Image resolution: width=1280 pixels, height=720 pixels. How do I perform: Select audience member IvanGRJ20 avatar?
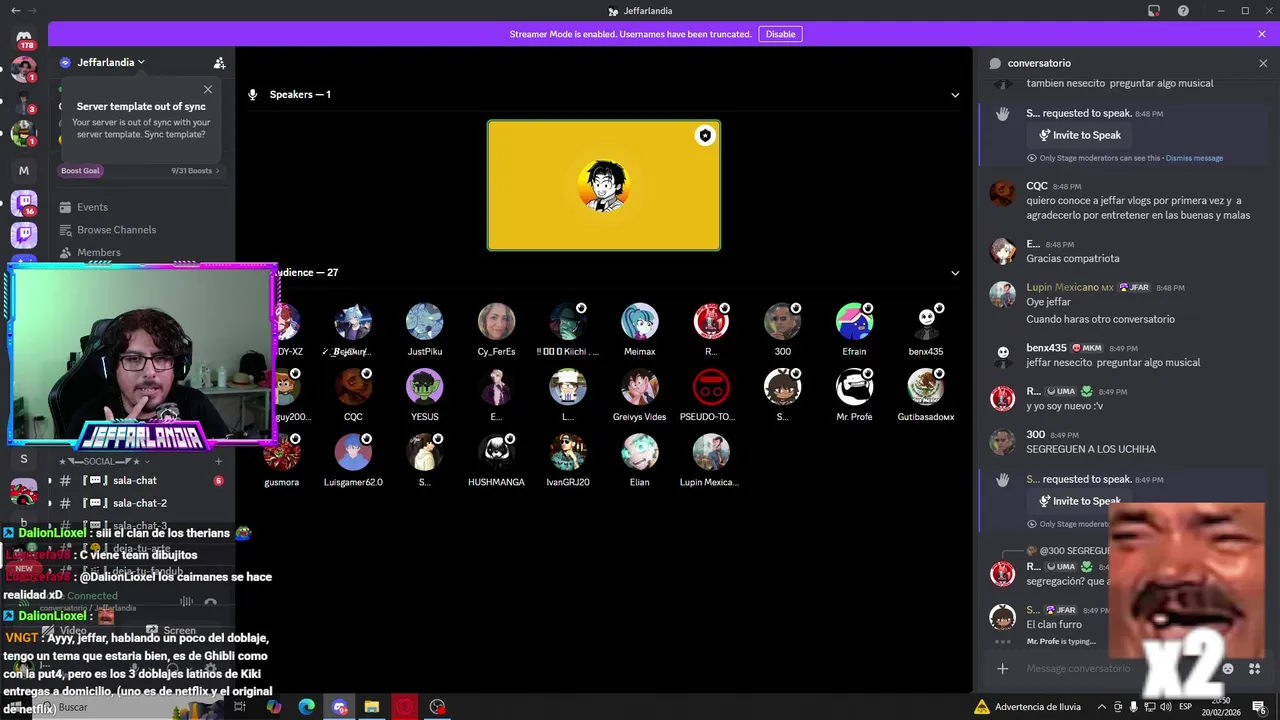coord(568,452)
